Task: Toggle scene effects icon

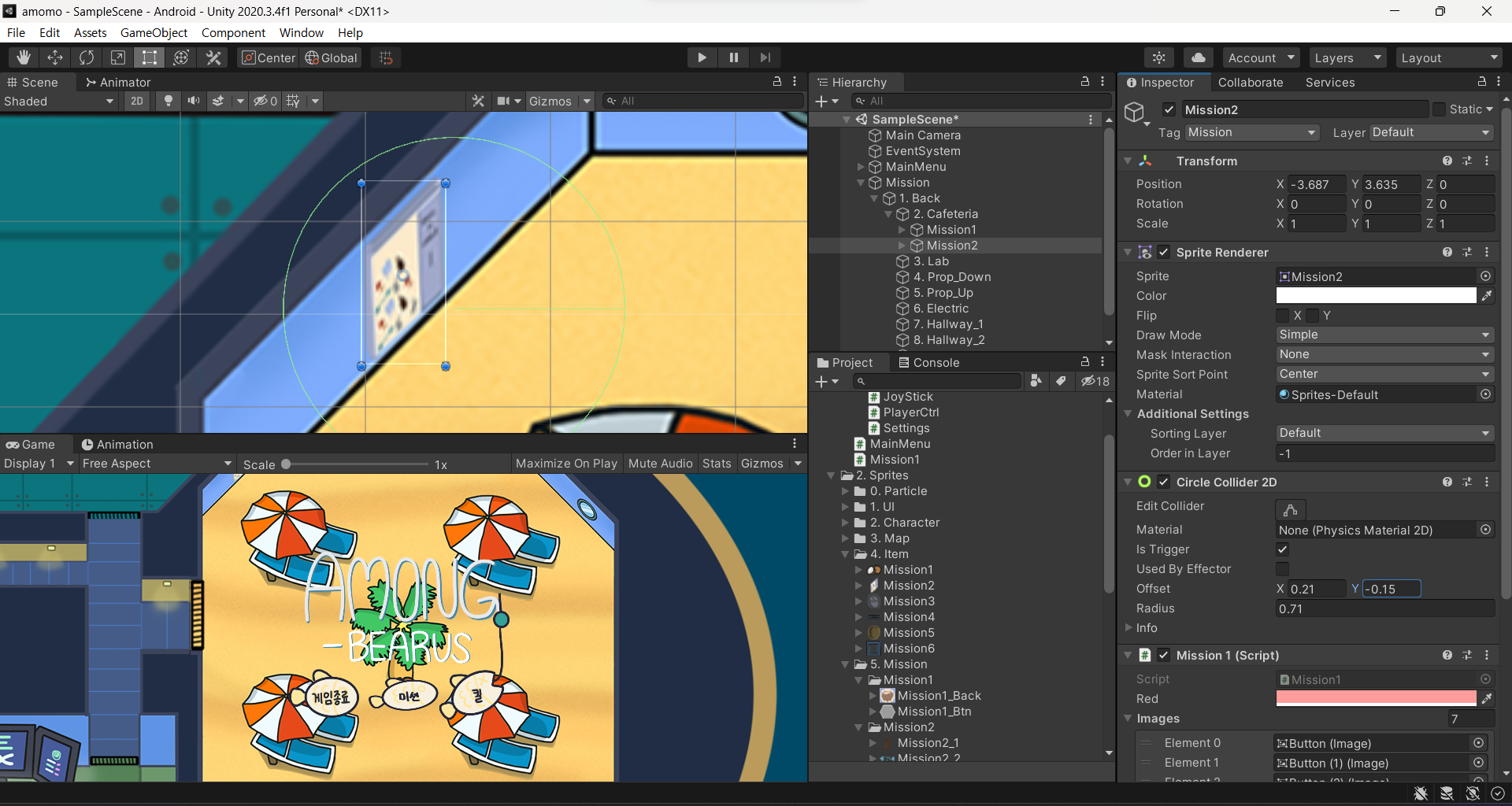Action: (219, 101)
